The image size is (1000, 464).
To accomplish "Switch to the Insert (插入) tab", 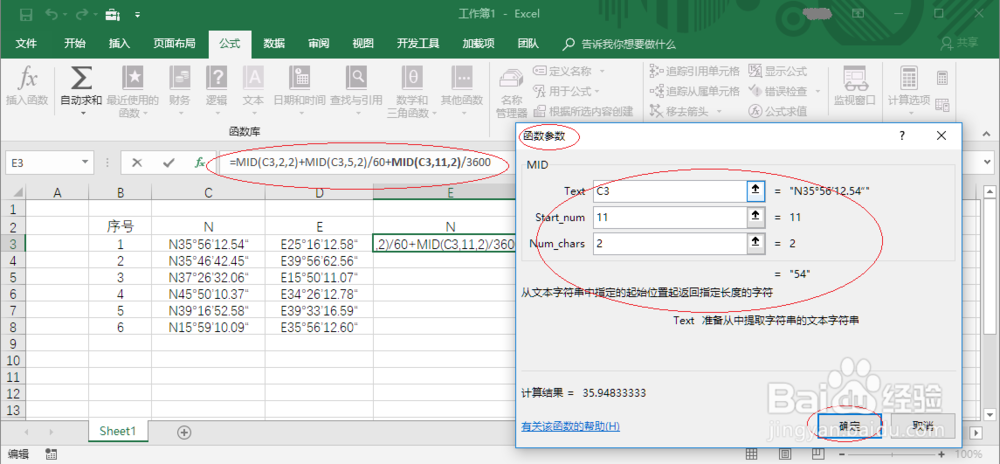I will click(119, 43).
